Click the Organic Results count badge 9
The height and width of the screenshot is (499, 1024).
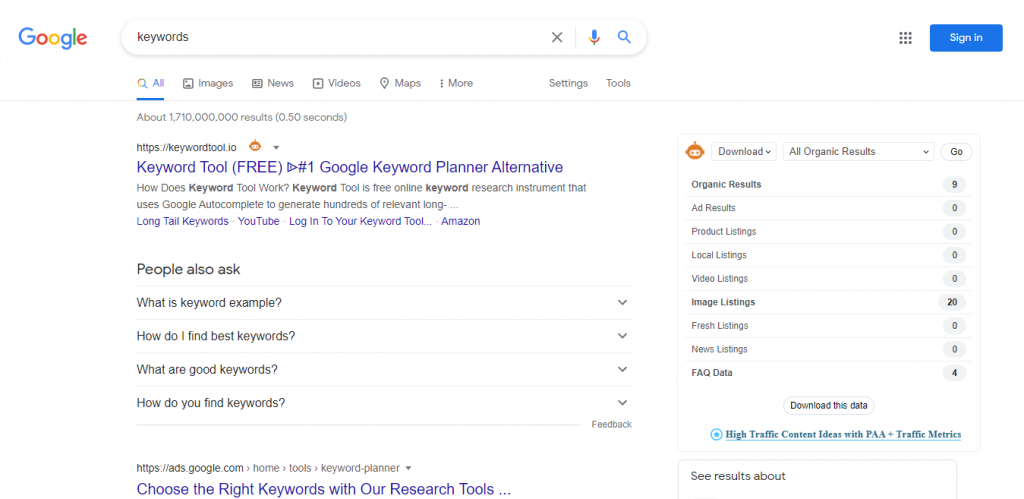(954, 185)
